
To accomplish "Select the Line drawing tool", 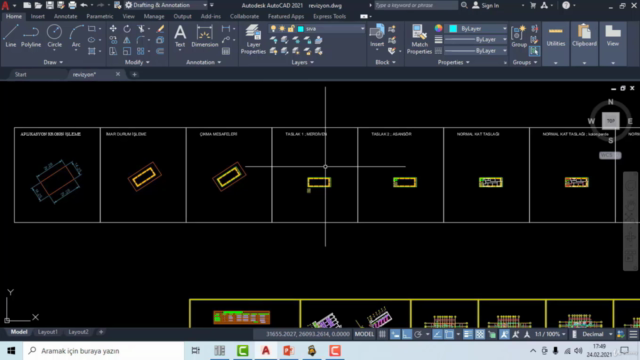I will pyautogui.click(x=11, y=36).
